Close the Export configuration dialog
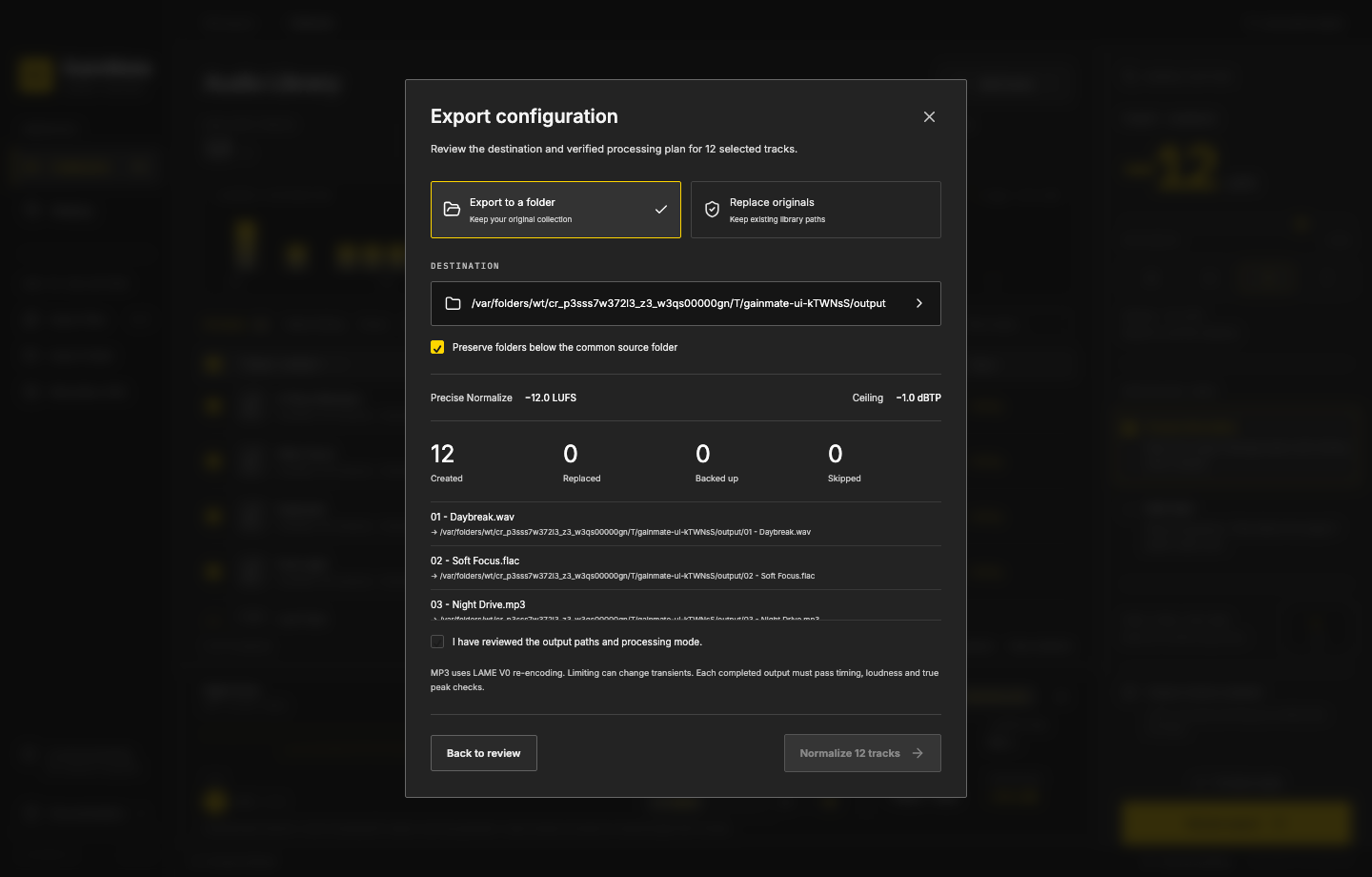This screenshot has height=877, width=1372. tap(929, 116)
